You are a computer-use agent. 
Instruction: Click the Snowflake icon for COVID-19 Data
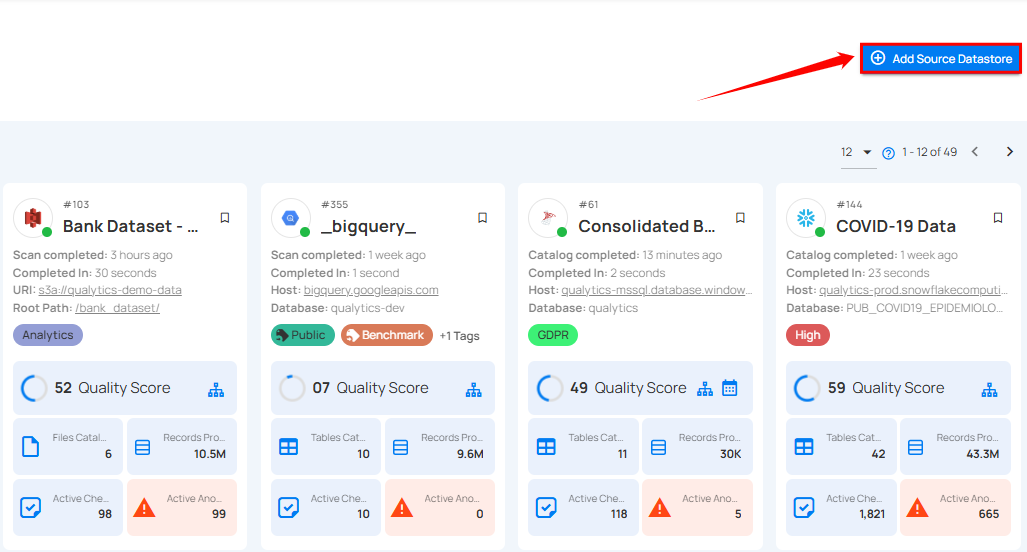click(x=804, y=217)
